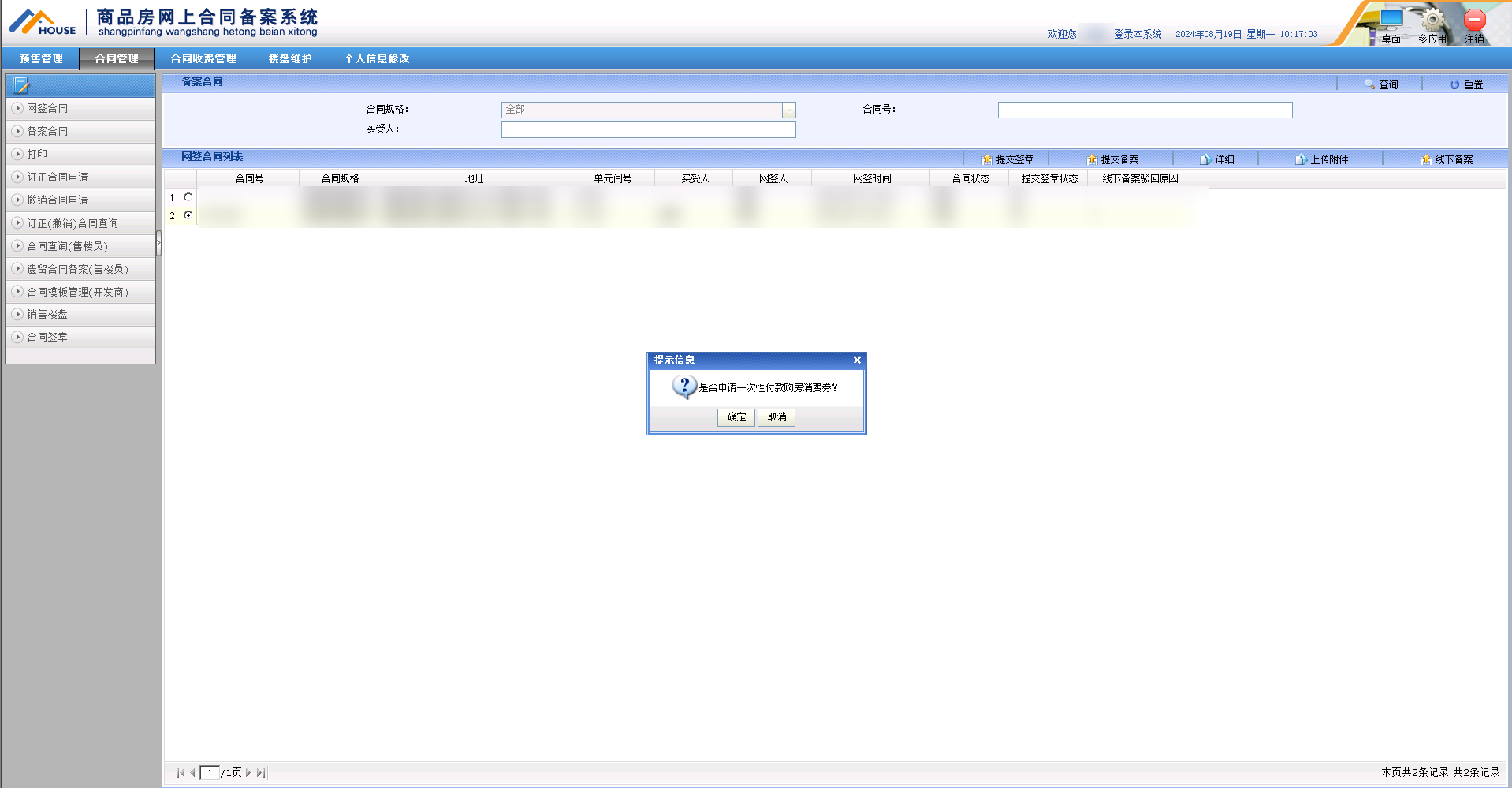Viewport: 1512px width, 788px height.
Task: Open the multi-application gear icon
Action: [1432, 19]
